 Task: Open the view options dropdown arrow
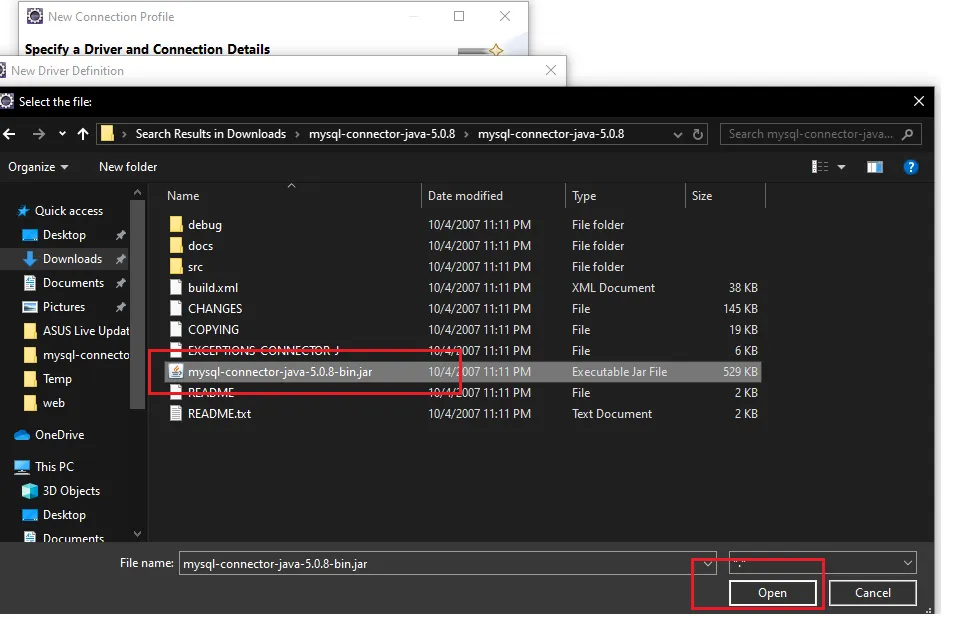(841, 167)
